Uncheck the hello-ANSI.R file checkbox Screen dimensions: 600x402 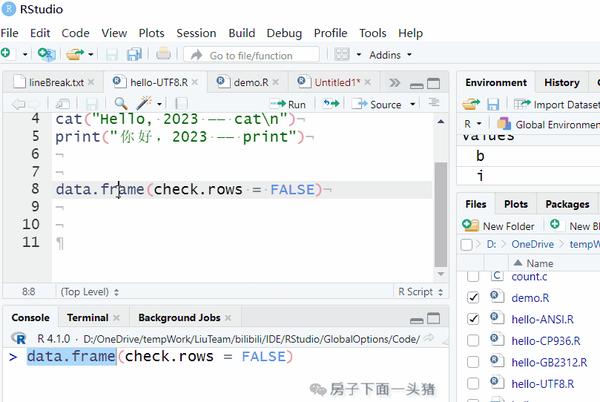[473, 319]
